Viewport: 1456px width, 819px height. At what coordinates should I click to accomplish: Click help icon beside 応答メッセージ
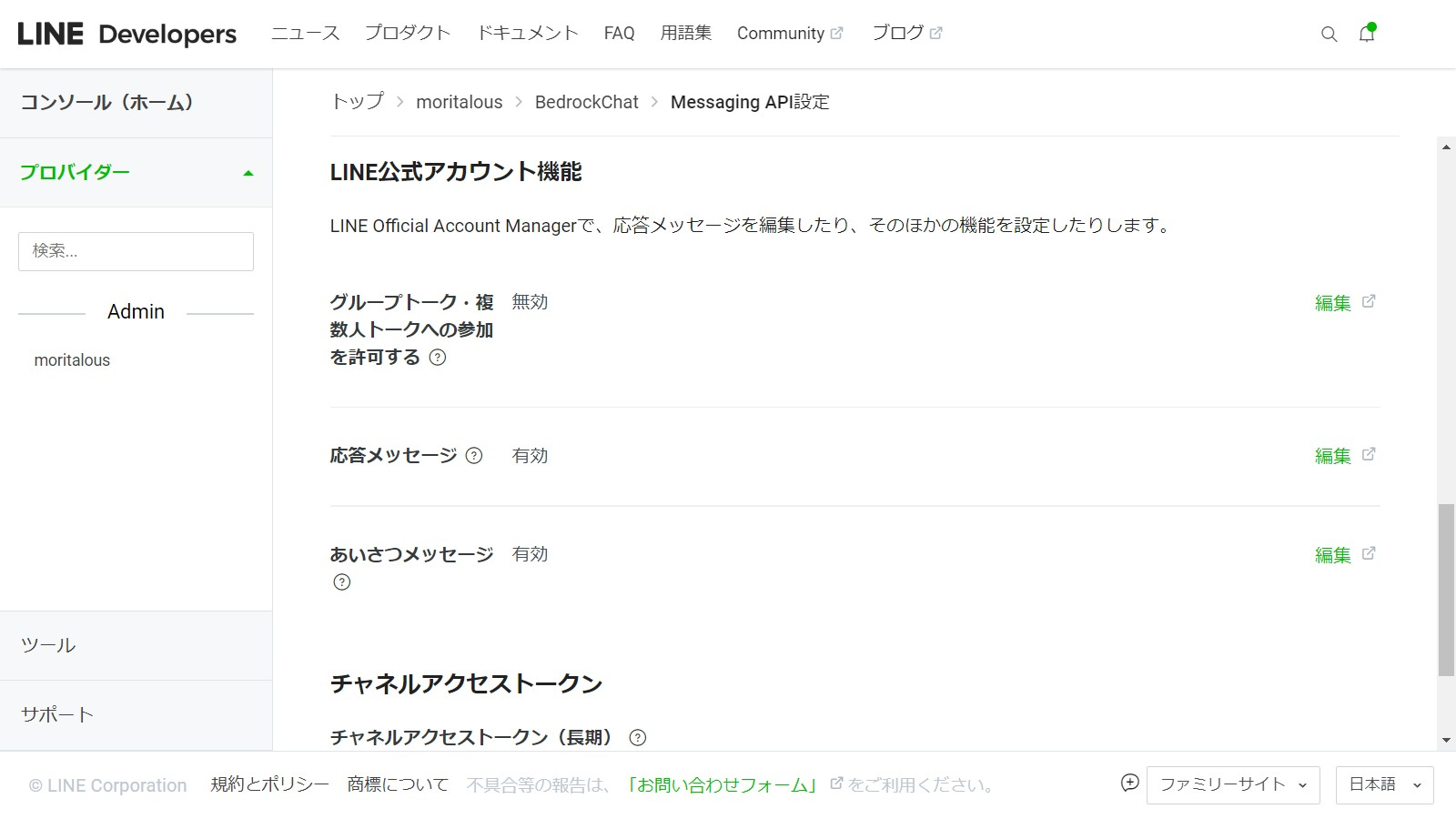click(x=474, y=456)
